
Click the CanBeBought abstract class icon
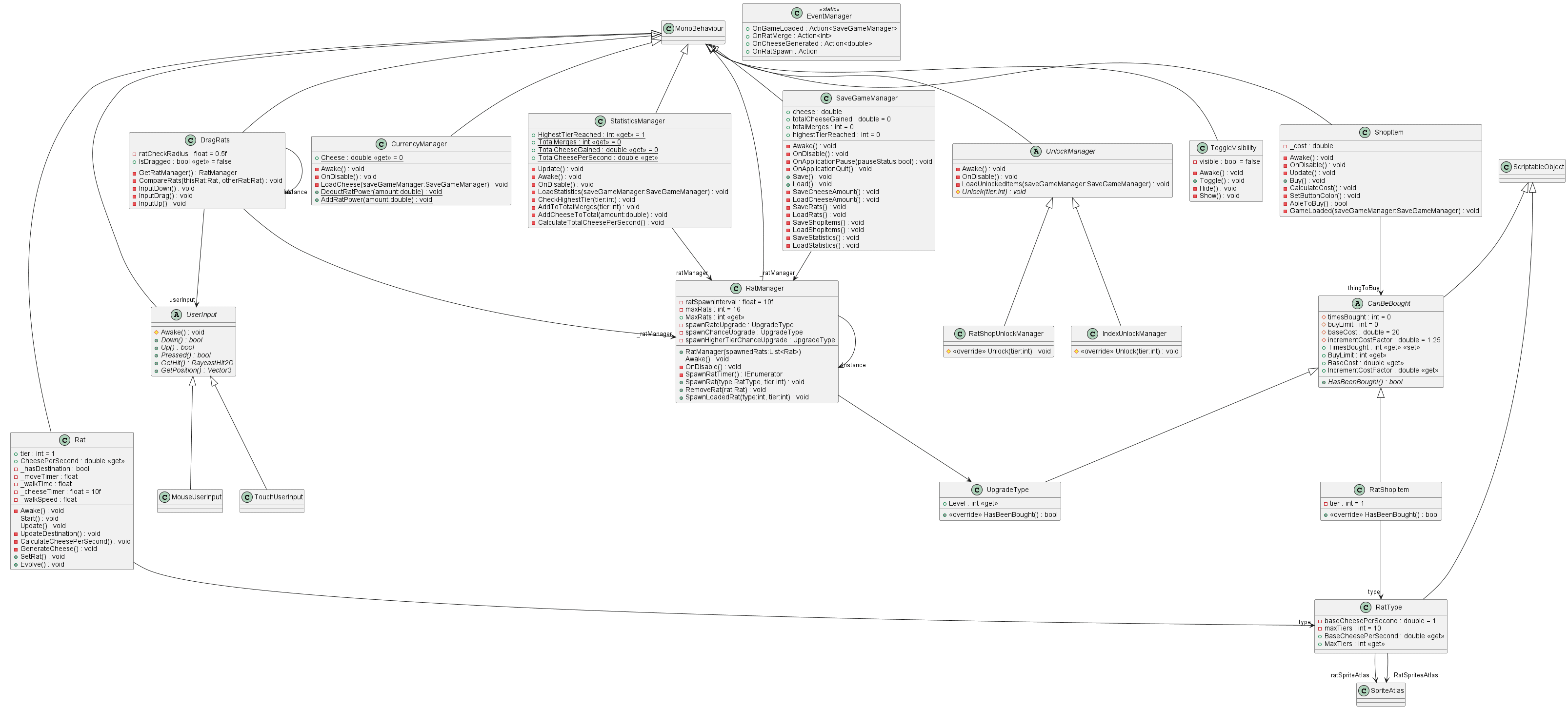[1357, 304]
